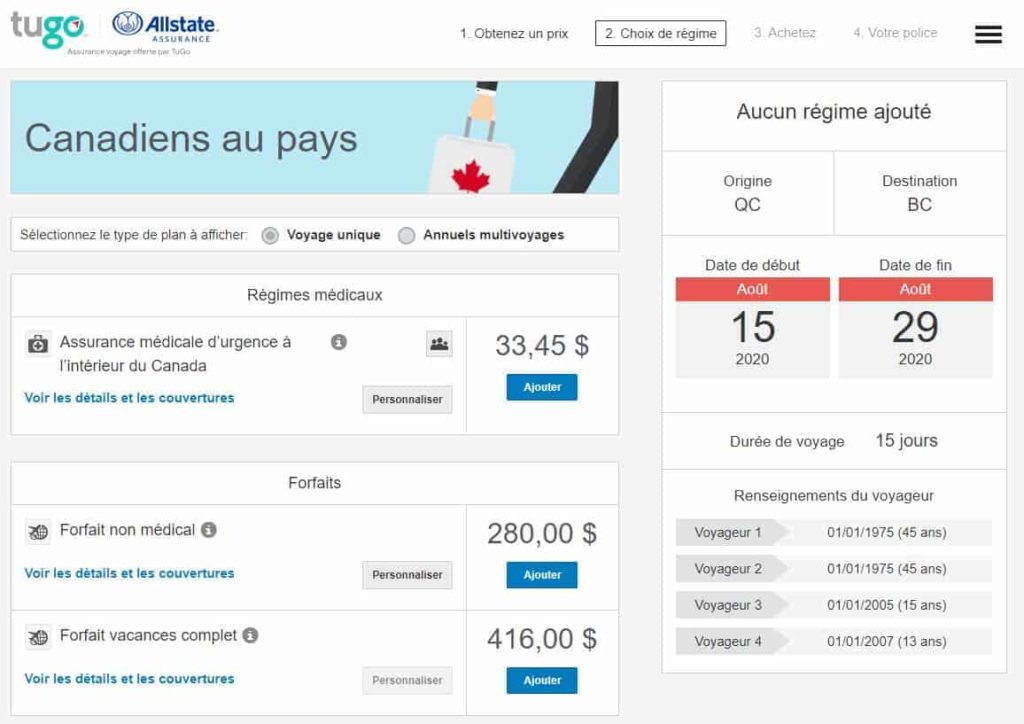Click the Allstate Assurance logo
Viewport: 1024px width, 724px height.
pos(165,26)
